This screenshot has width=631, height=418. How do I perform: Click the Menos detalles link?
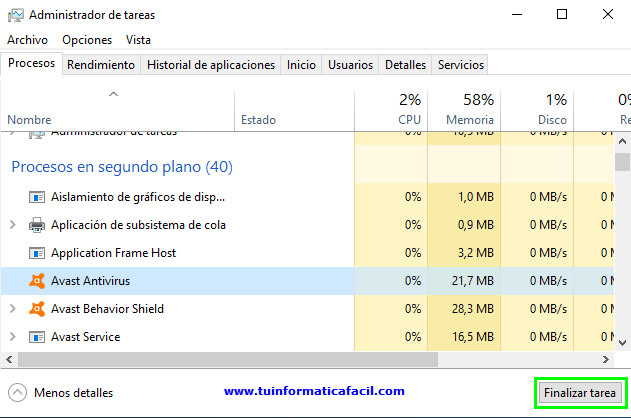73,393
